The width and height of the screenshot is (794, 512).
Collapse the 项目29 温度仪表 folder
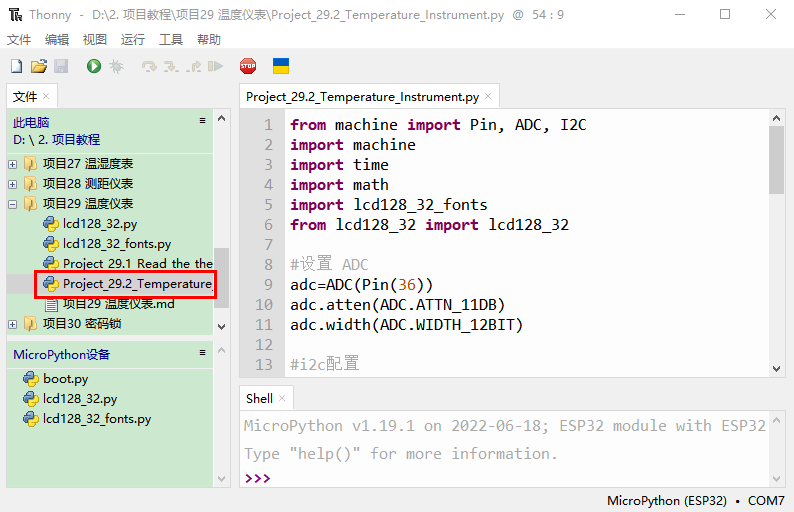[x=13, y=204]
